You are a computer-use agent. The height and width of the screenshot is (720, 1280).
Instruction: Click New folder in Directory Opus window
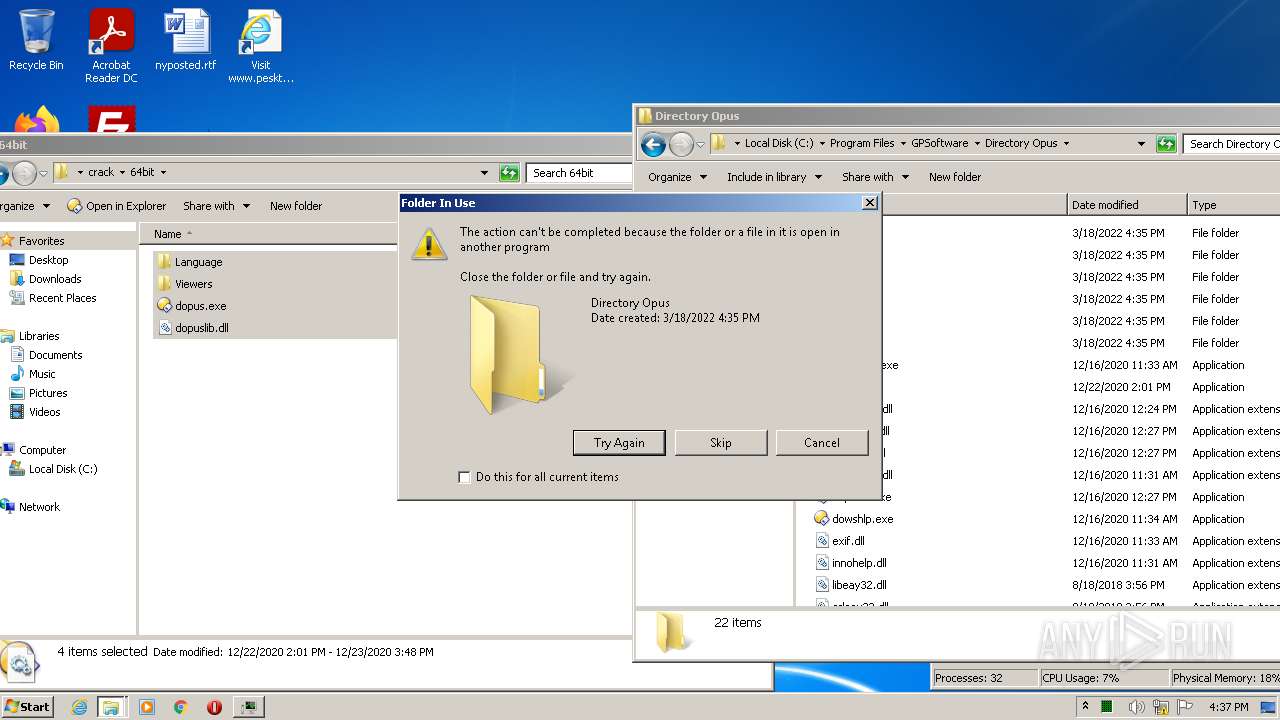(x=955, y=177)
